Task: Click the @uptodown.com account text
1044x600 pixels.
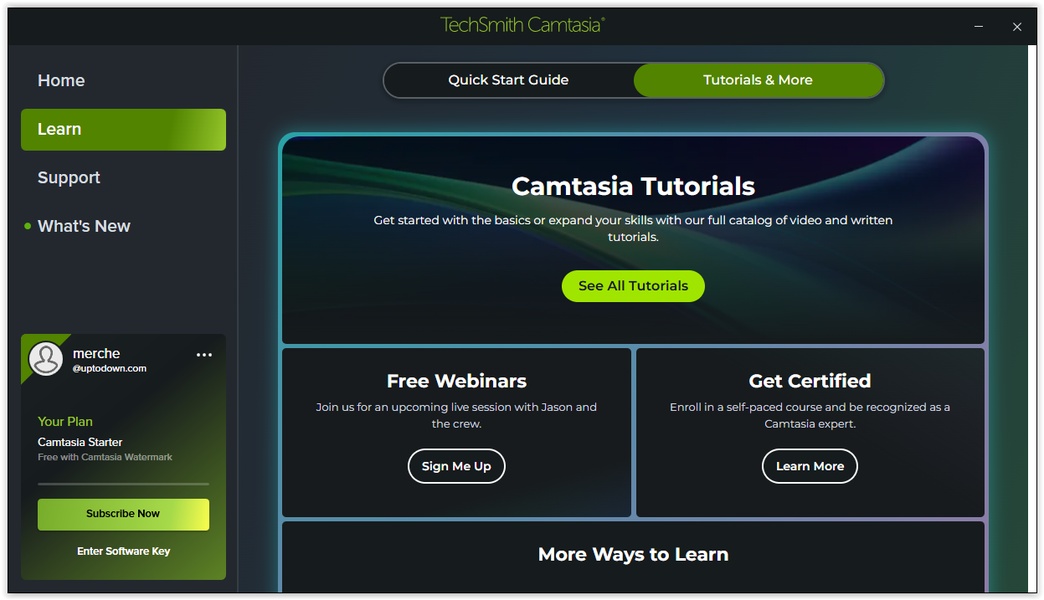Action: [x=109, y=368]
